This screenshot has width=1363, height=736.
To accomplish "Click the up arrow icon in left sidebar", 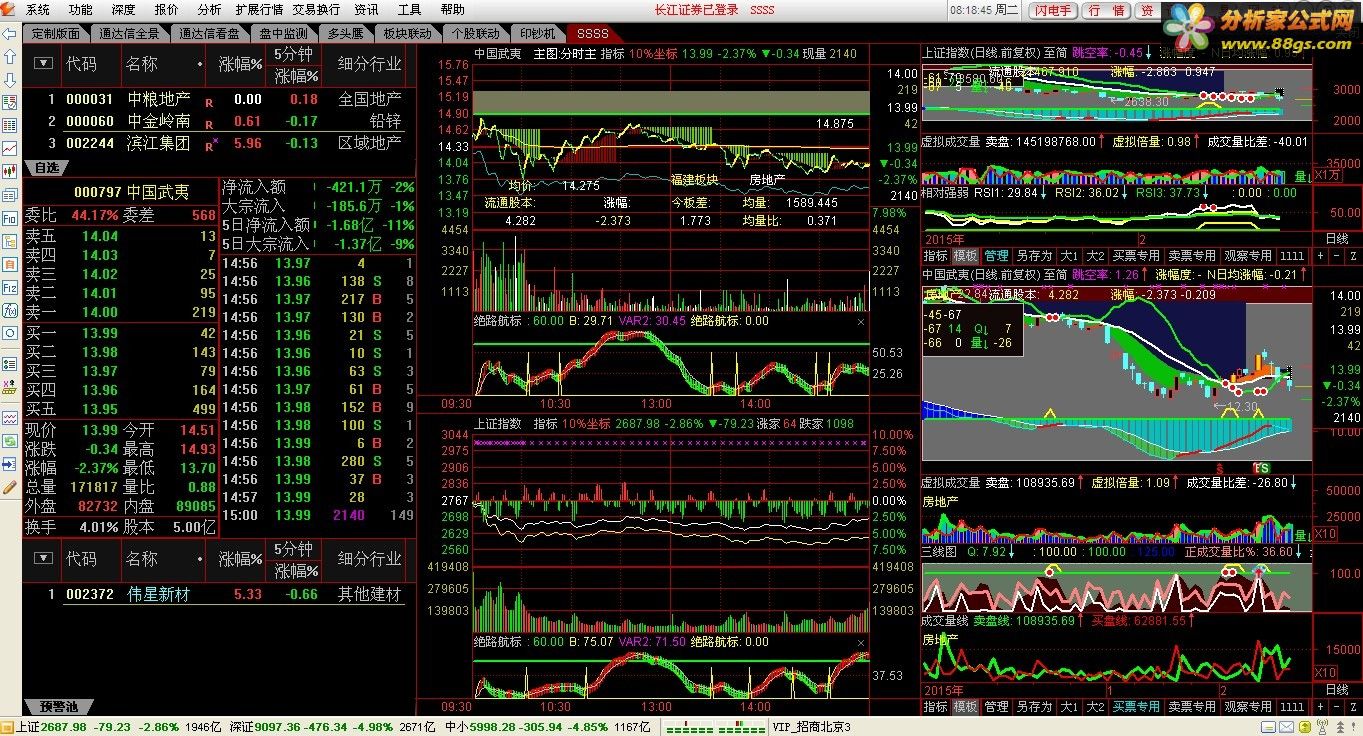I will tap(11, 56).
